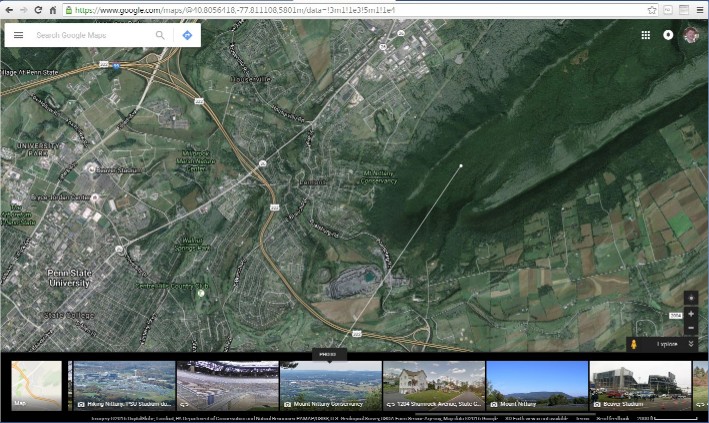
Task: Open directions with the blue arrow icon
Action: (x=187, y=35)
